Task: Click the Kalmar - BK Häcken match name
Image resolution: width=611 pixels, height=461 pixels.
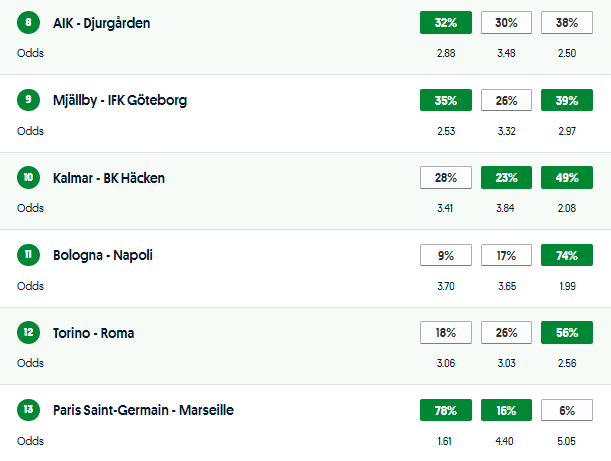Action: pos(109,178)
